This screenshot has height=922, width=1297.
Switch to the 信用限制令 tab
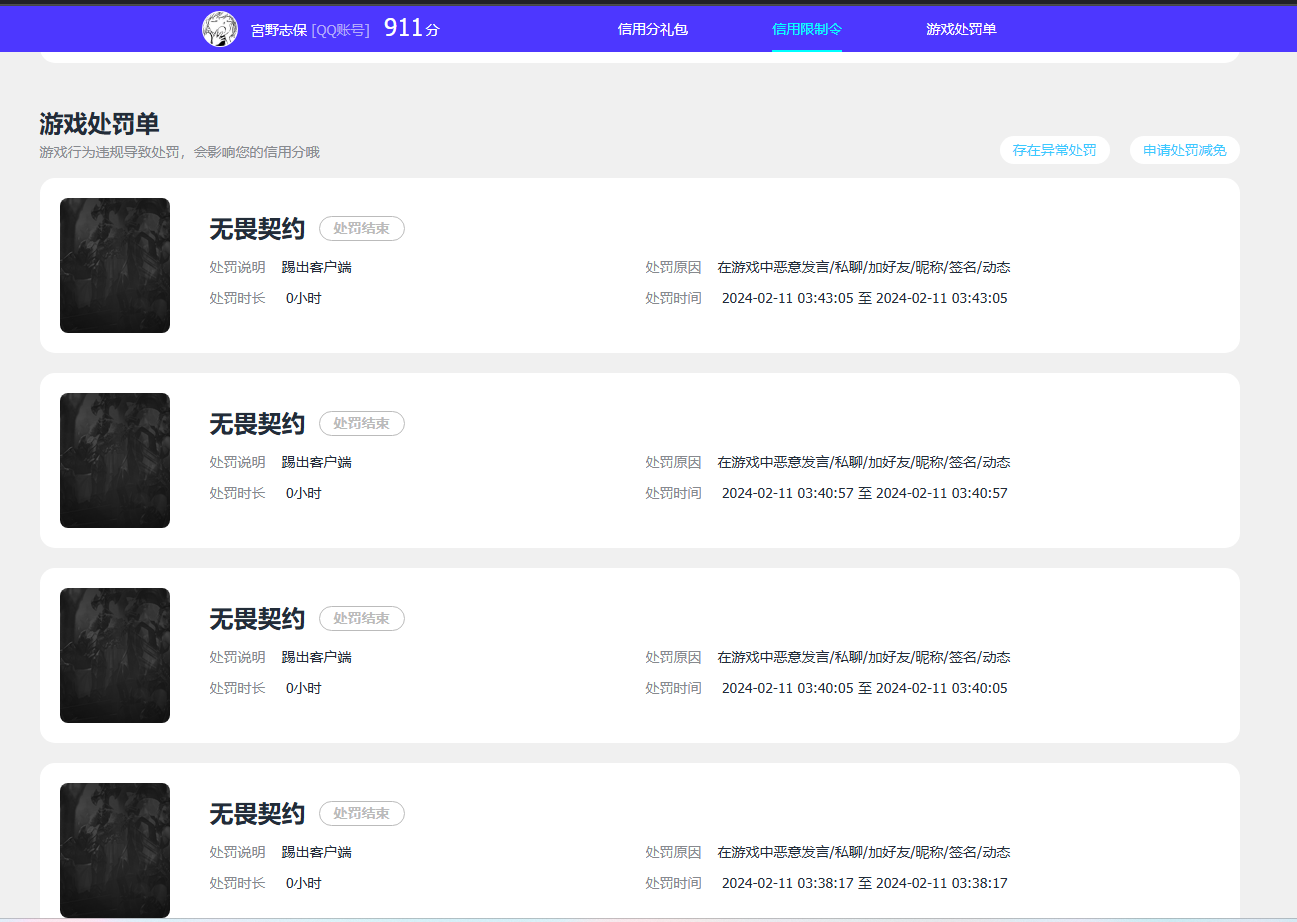[x=807, y=29]
